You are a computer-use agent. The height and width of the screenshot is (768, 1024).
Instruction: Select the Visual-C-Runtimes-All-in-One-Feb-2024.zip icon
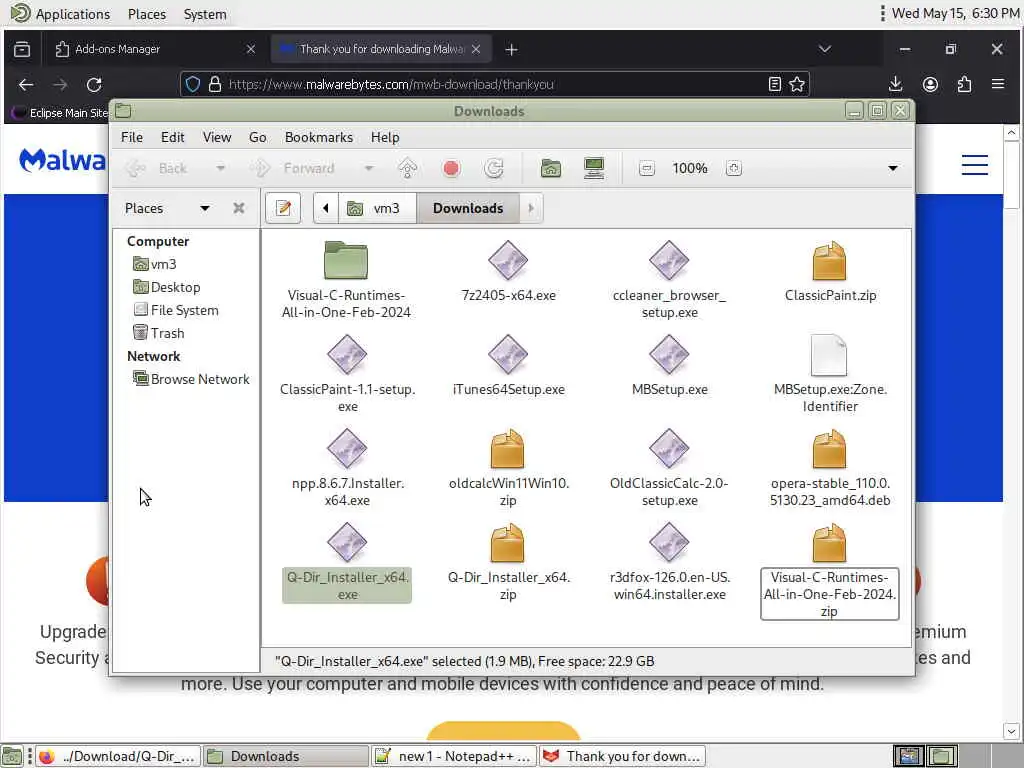click(829, 543)
